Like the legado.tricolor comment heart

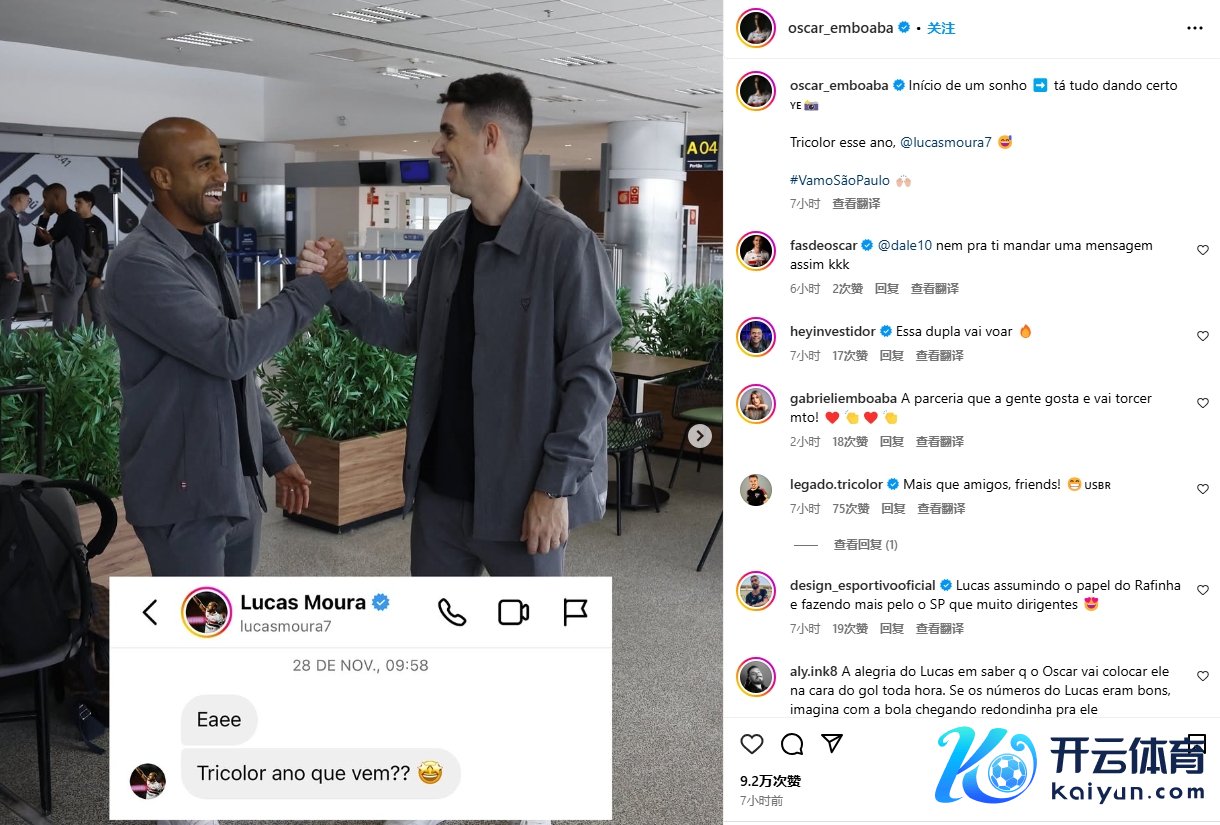coord(1203,489)
